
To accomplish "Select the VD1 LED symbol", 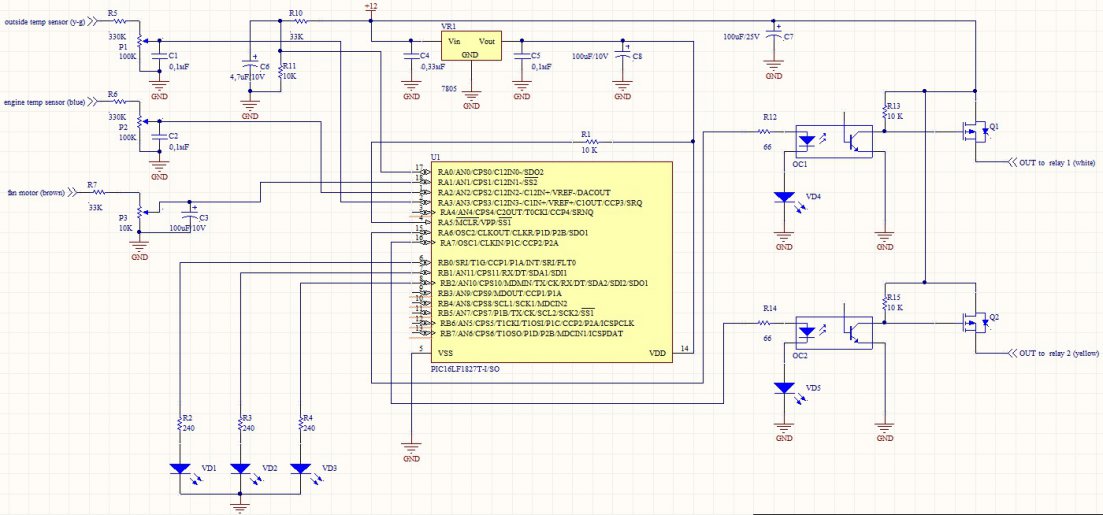I will click(x=179, y=467).
